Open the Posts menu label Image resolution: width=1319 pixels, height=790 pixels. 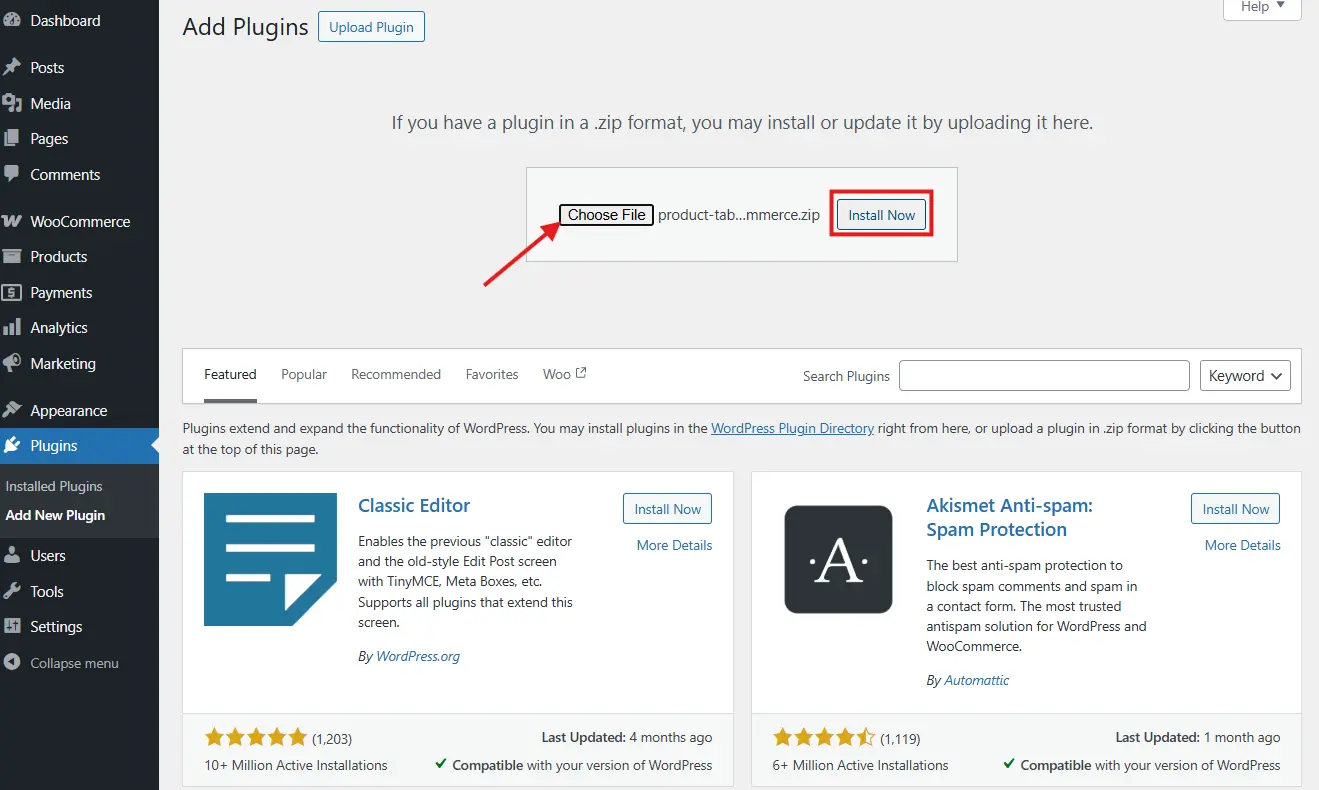click(x=47, y=67)
